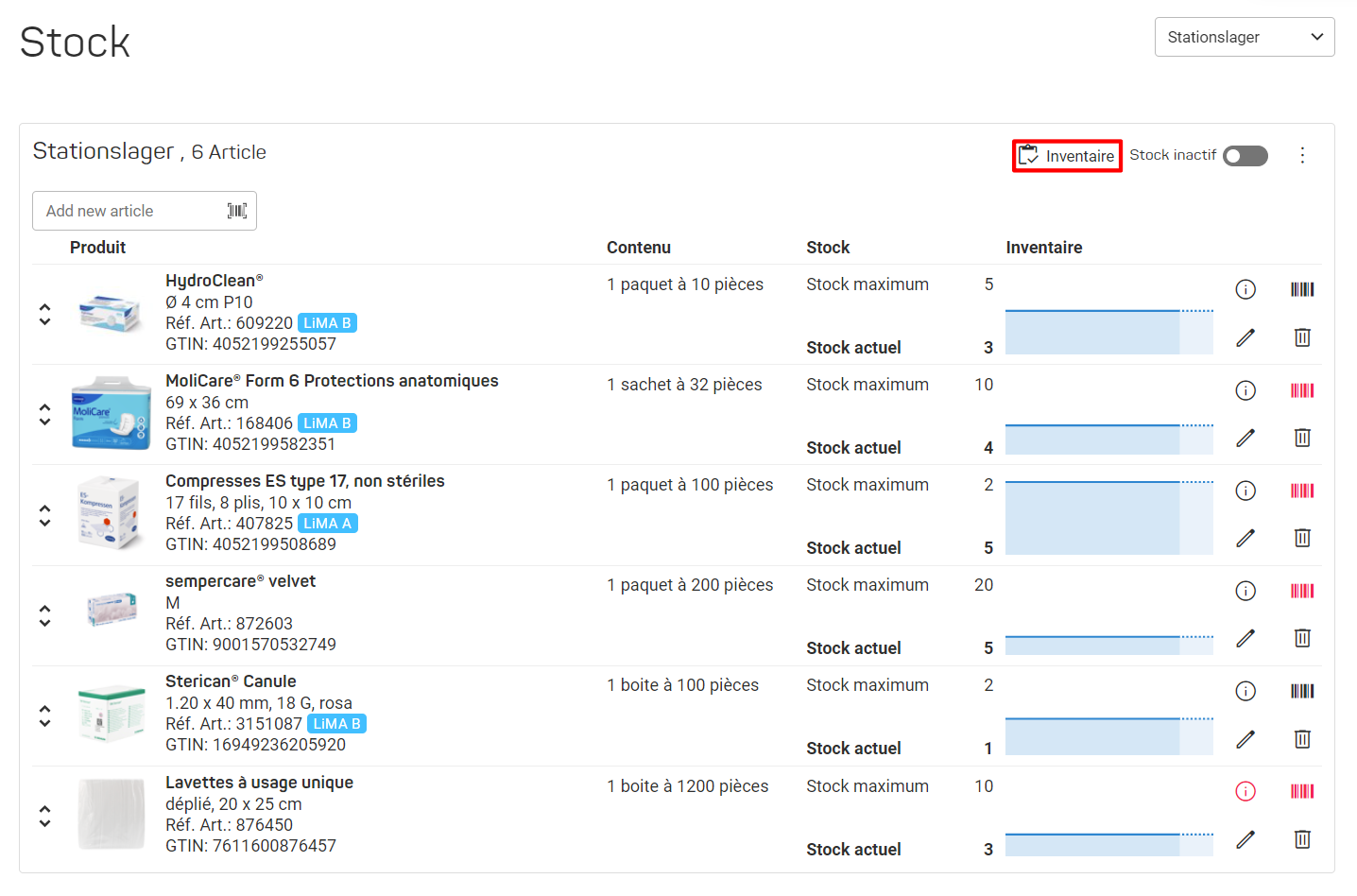
Task: Click the MoliCare product image
Action: [x=112, y=413]
